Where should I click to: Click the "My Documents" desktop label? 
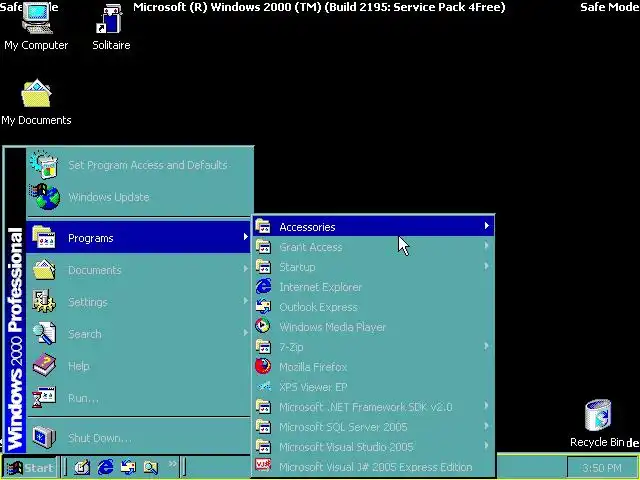(36, 120)
